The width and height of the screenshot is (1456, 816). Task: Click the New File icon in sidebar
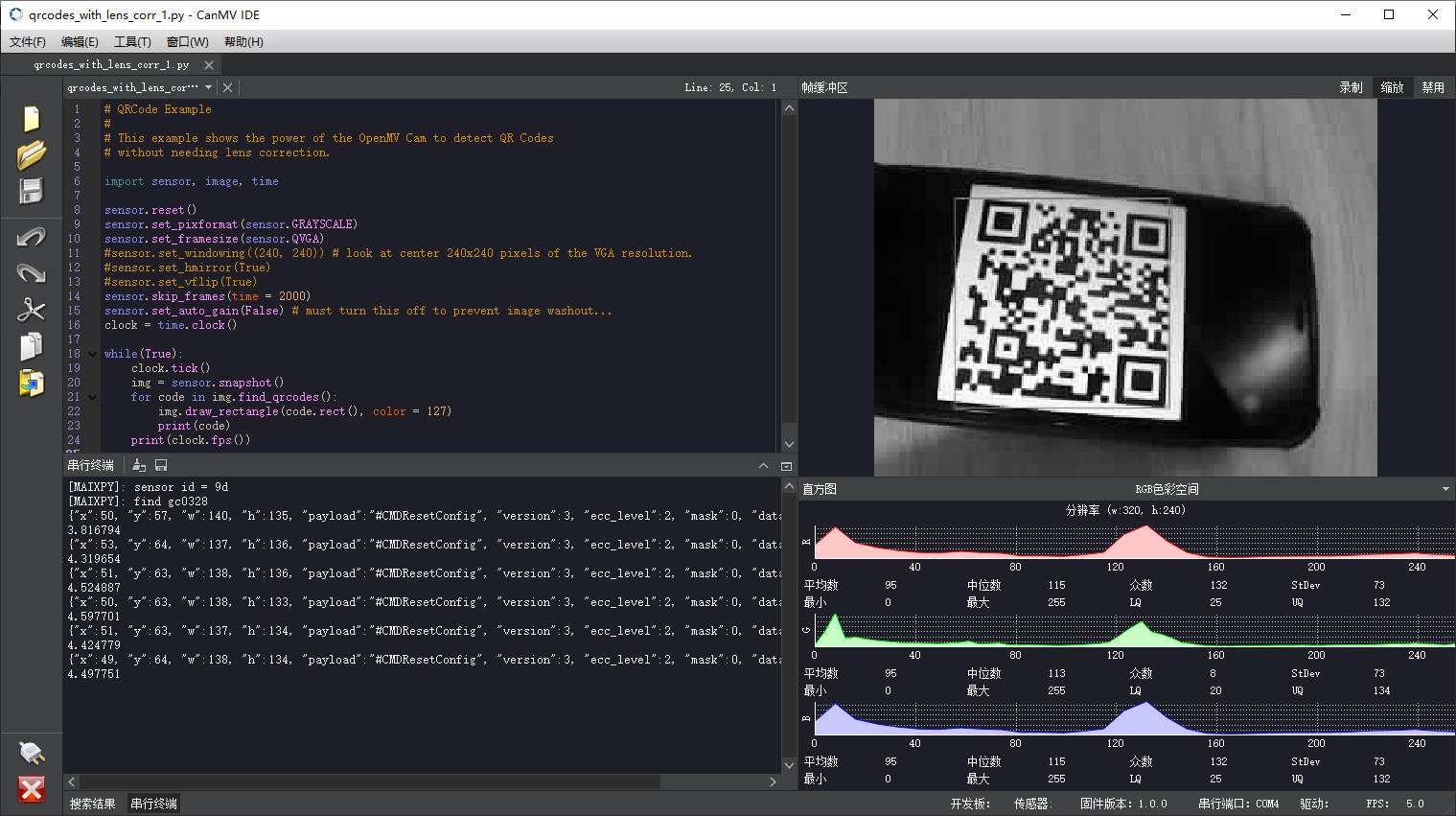32,118
